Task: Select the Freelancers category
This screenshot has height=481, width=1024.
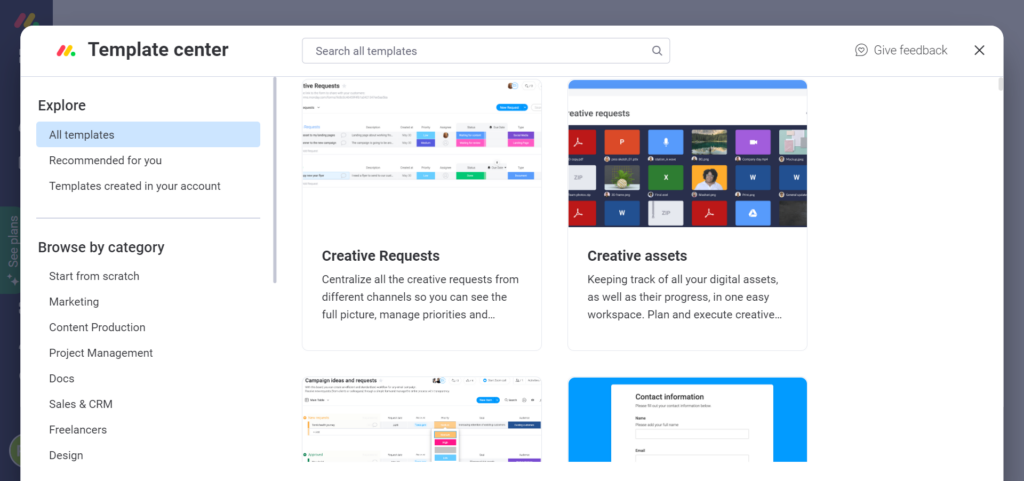Action: click(78, 429)
